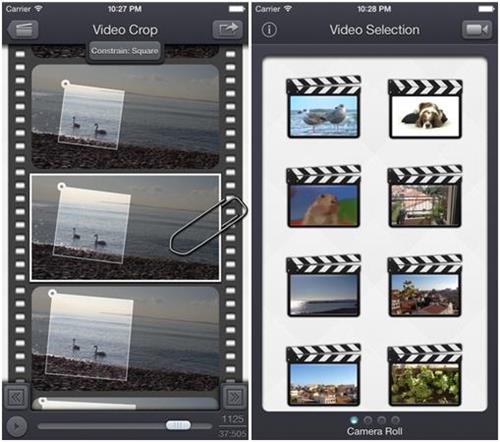
Task: Click the crop handle on the middle frame
Action: 61,187
